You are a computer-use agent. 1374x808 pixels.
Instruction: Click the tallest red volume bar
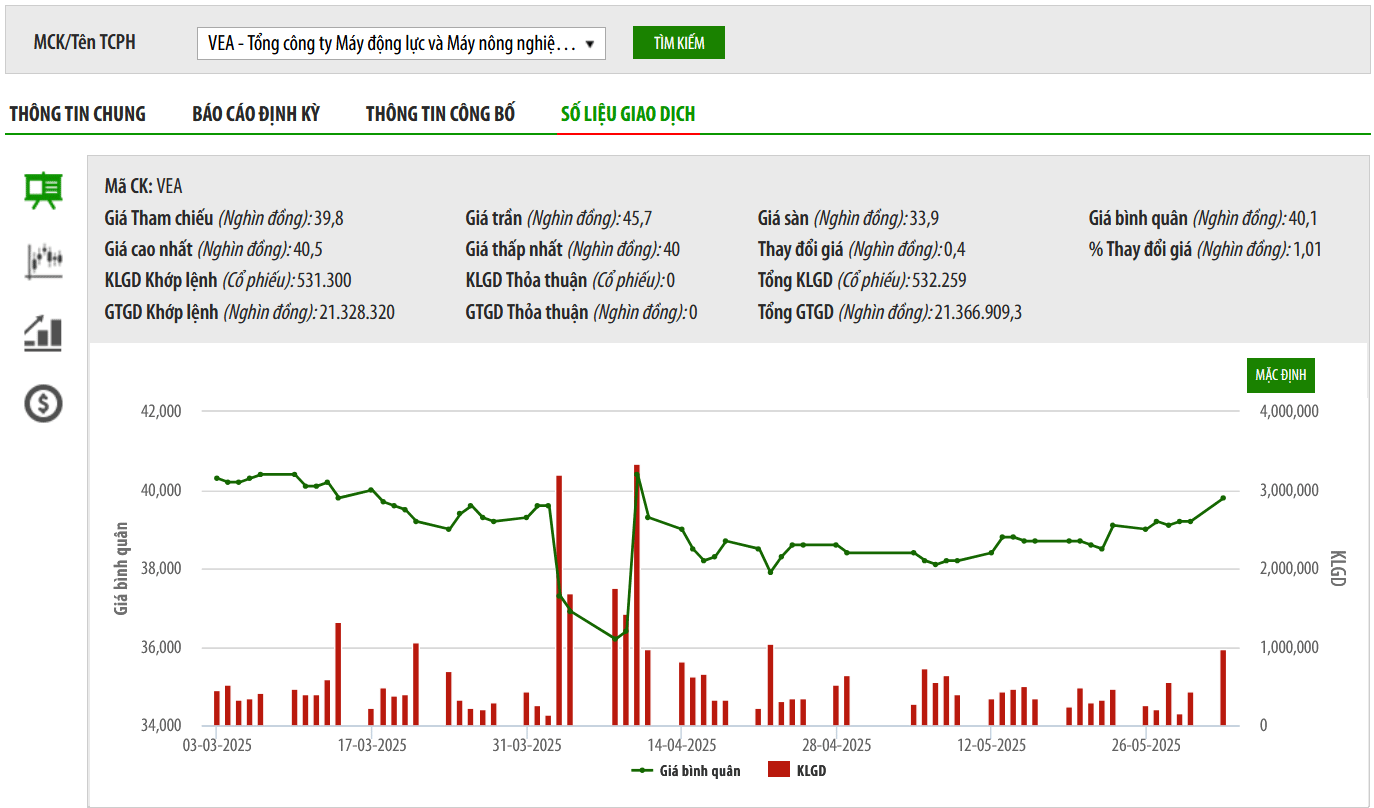click(636, 600)
